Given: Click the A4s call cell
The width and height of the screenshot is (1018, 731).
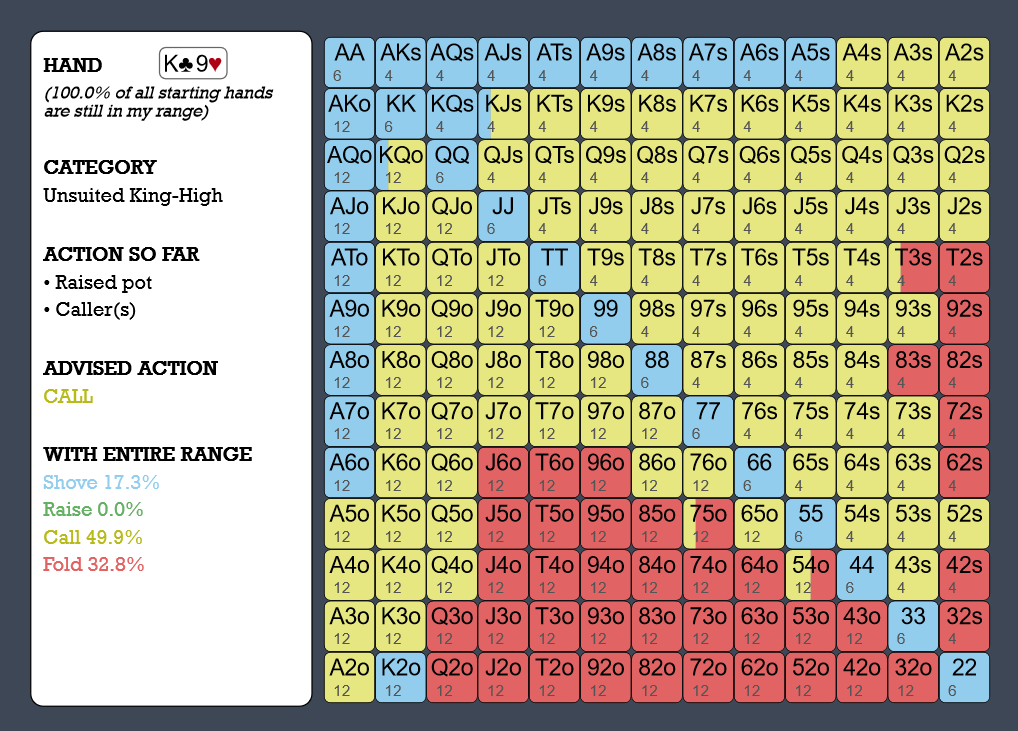Looking at the screenshot, I should [862, 62].
